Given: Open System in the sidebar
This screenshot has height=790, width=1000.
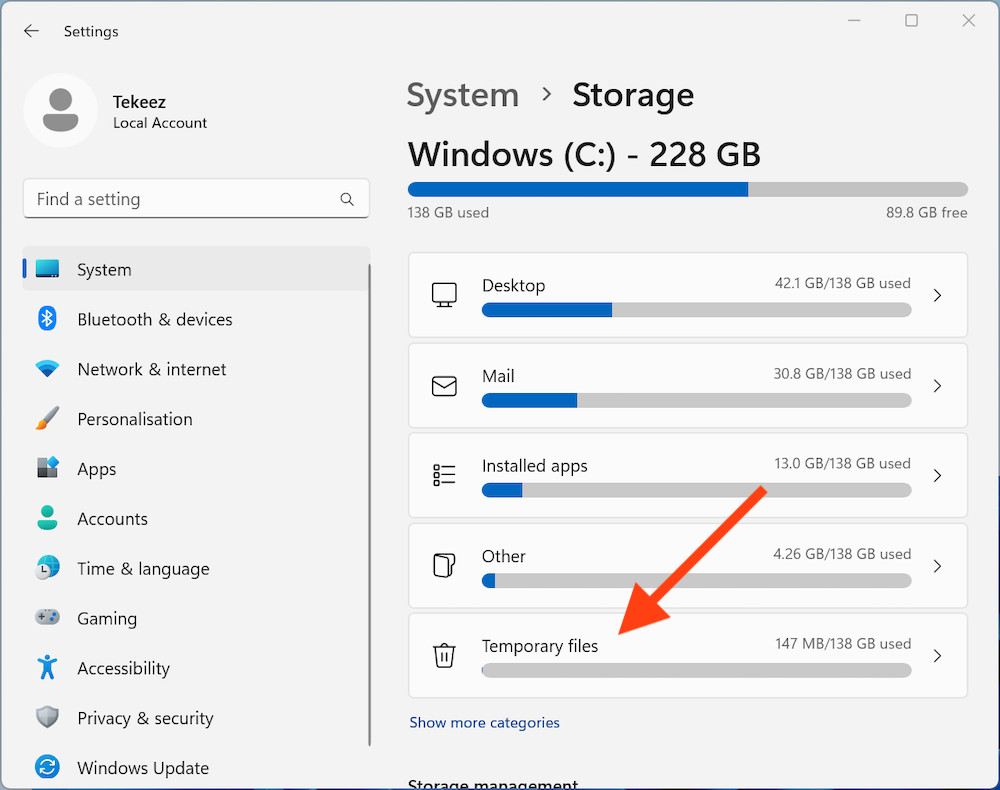Looking at the screenshot, I should tap(196, 269).
